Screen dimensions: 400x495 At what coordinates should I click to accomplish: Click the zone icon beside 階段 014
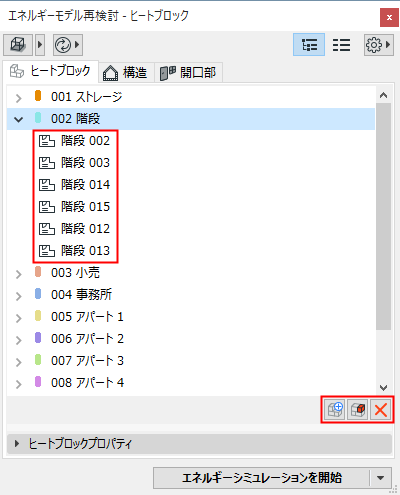47,185
